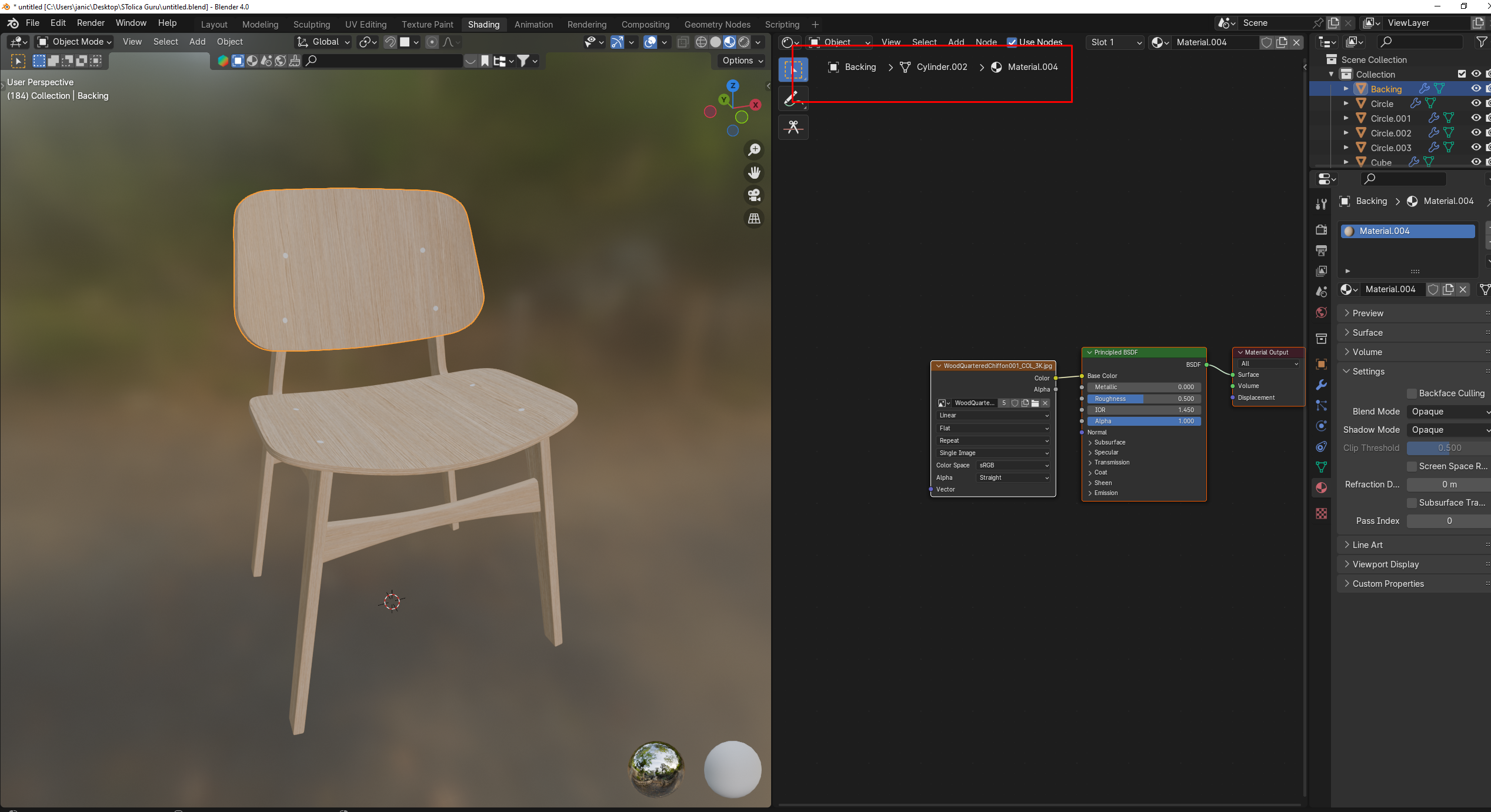Switch to the Modeling workspace tab
This screenshot has width=1491, height=812.
260,25
